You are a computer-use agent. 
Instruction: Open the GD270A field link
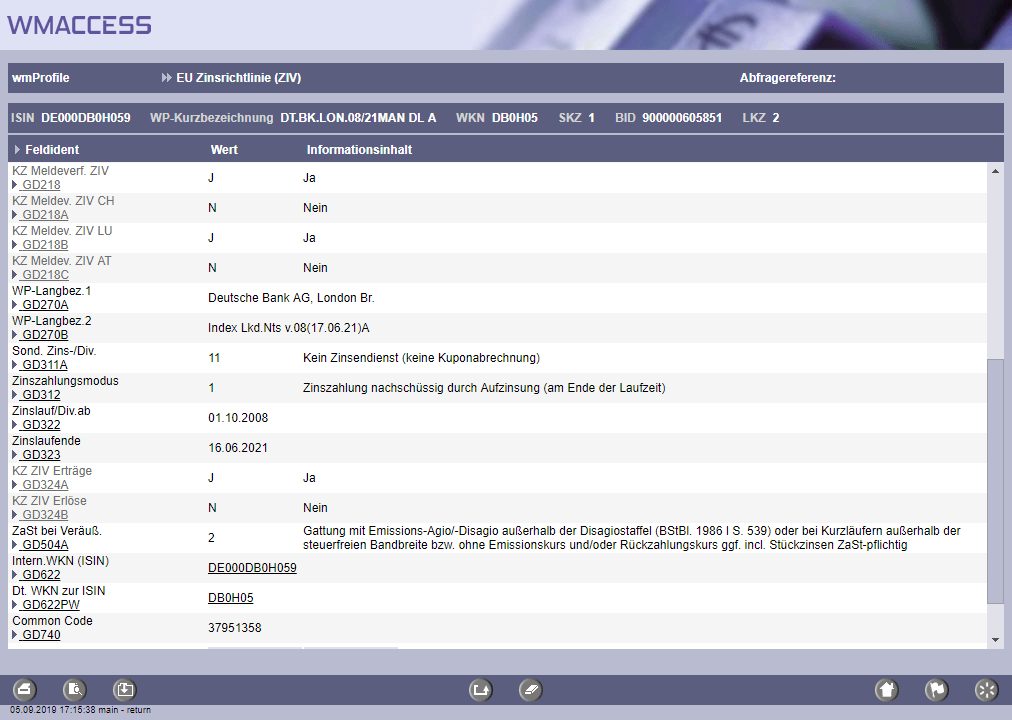point(45,305)
